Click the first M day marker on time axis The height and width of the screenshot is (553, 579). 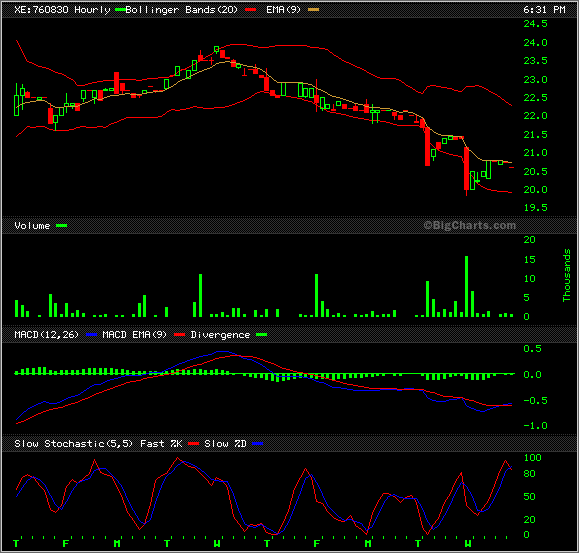click(x=117, y=543)
